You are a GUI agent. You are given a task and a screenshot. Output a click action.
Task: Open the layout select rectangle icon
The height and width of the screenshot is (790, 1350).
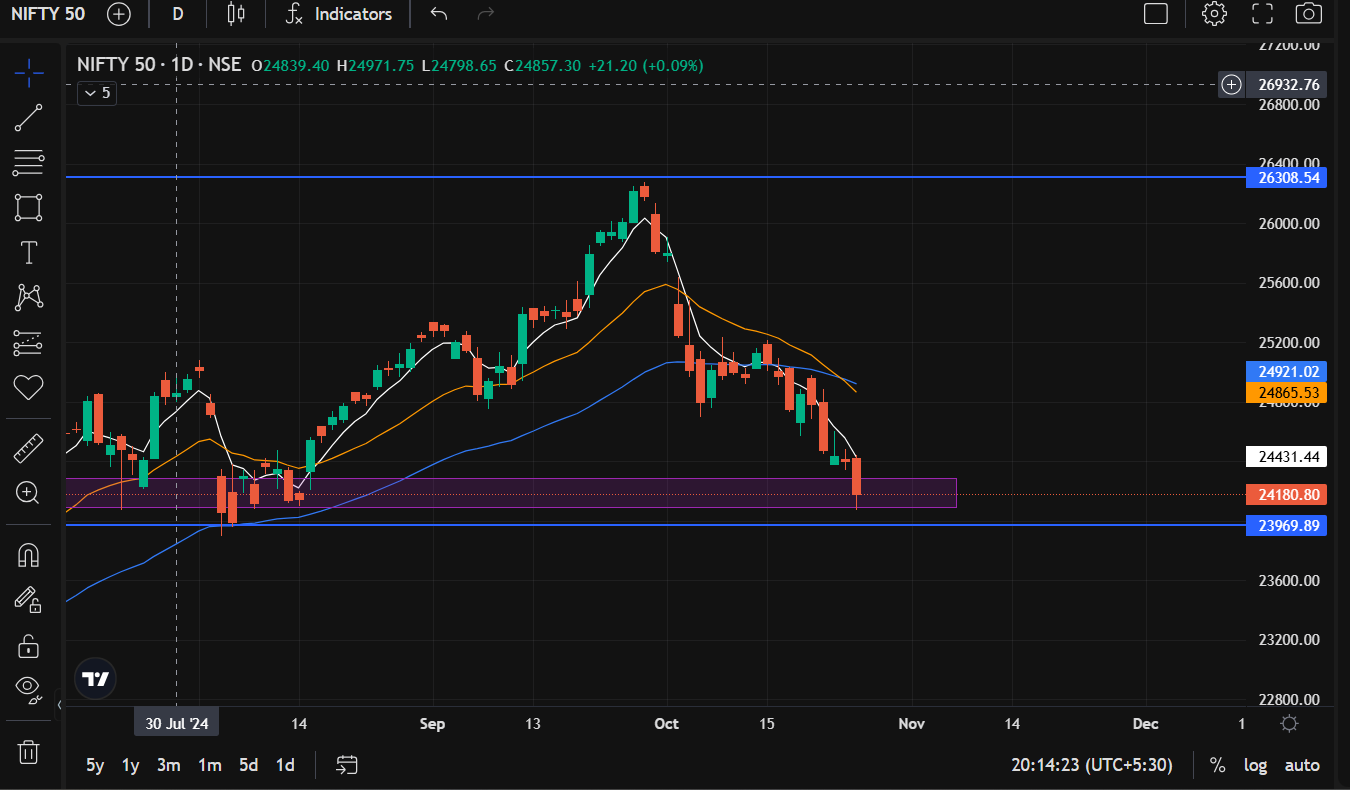1156,14
